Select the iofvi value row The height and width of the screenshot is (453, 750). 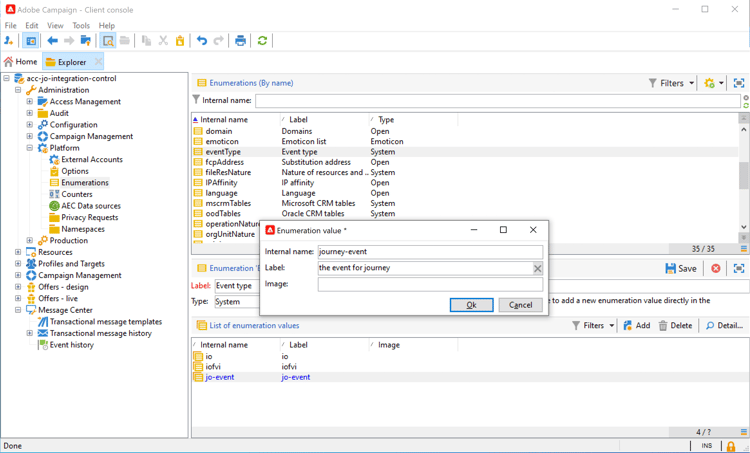click(x=470, y=367)
